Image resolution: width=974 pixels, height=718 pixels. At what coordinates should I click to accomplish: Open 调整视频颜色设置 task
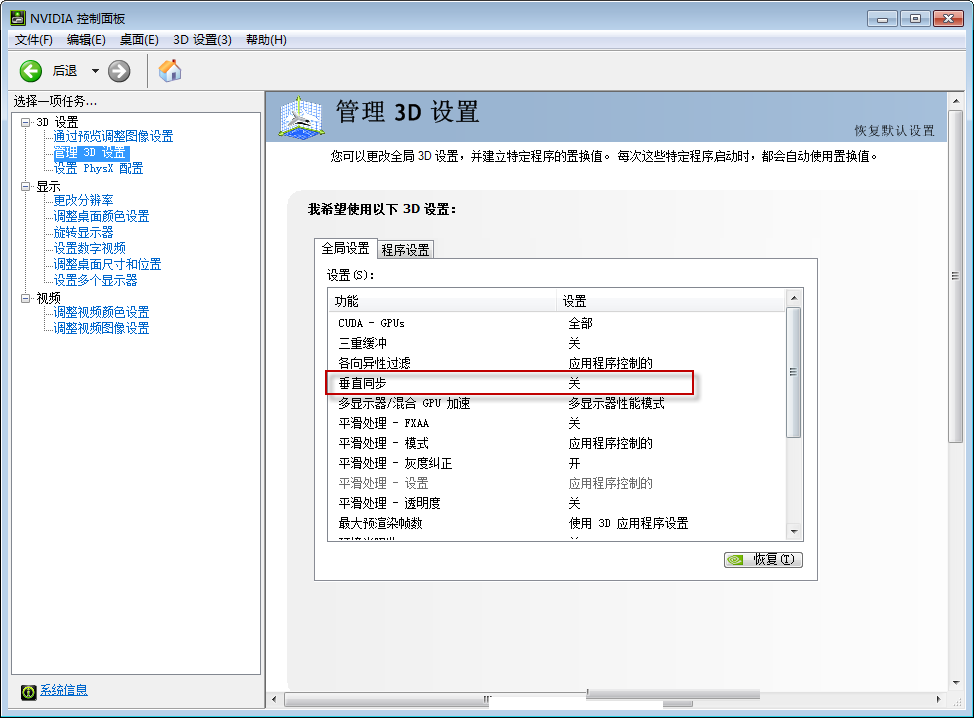(101, 312)
